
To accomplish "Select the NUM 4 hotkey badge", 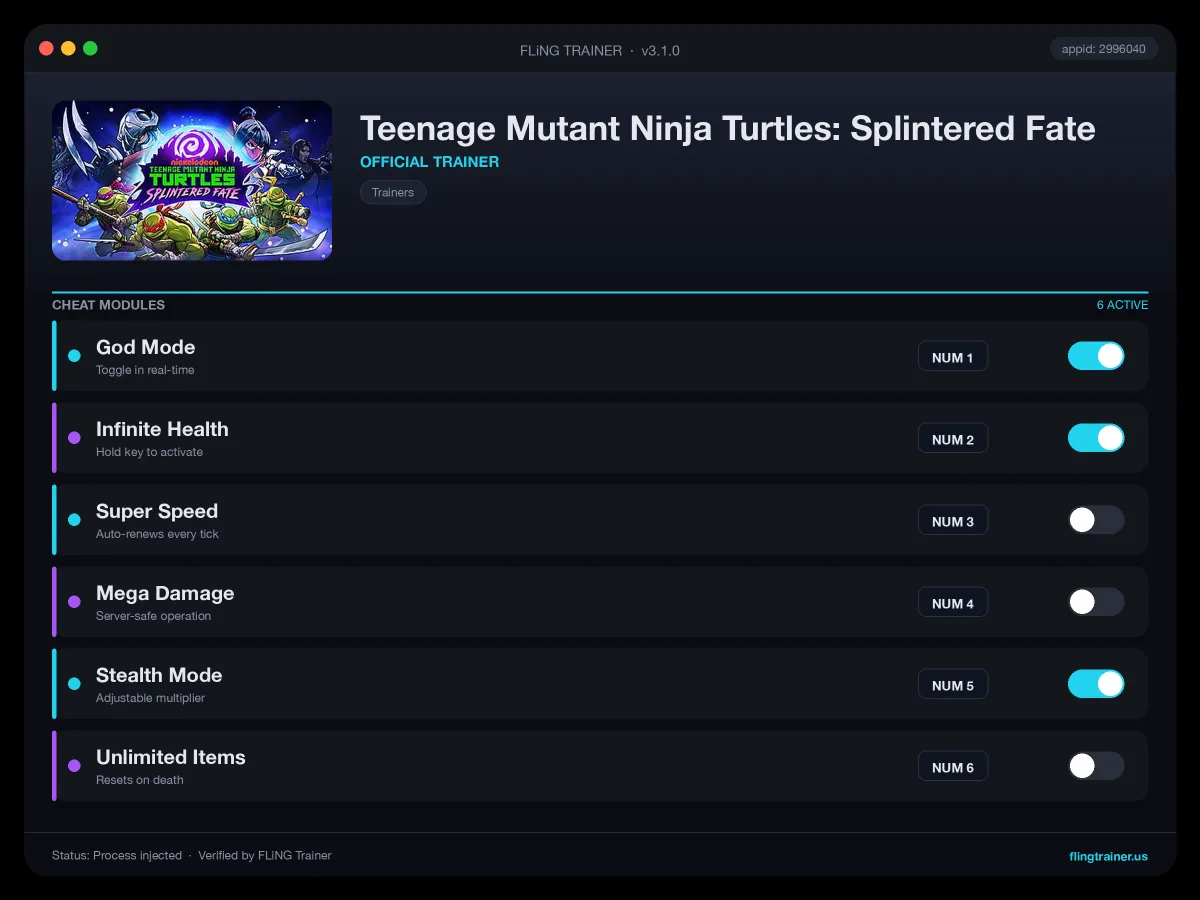I will (953, 603).
